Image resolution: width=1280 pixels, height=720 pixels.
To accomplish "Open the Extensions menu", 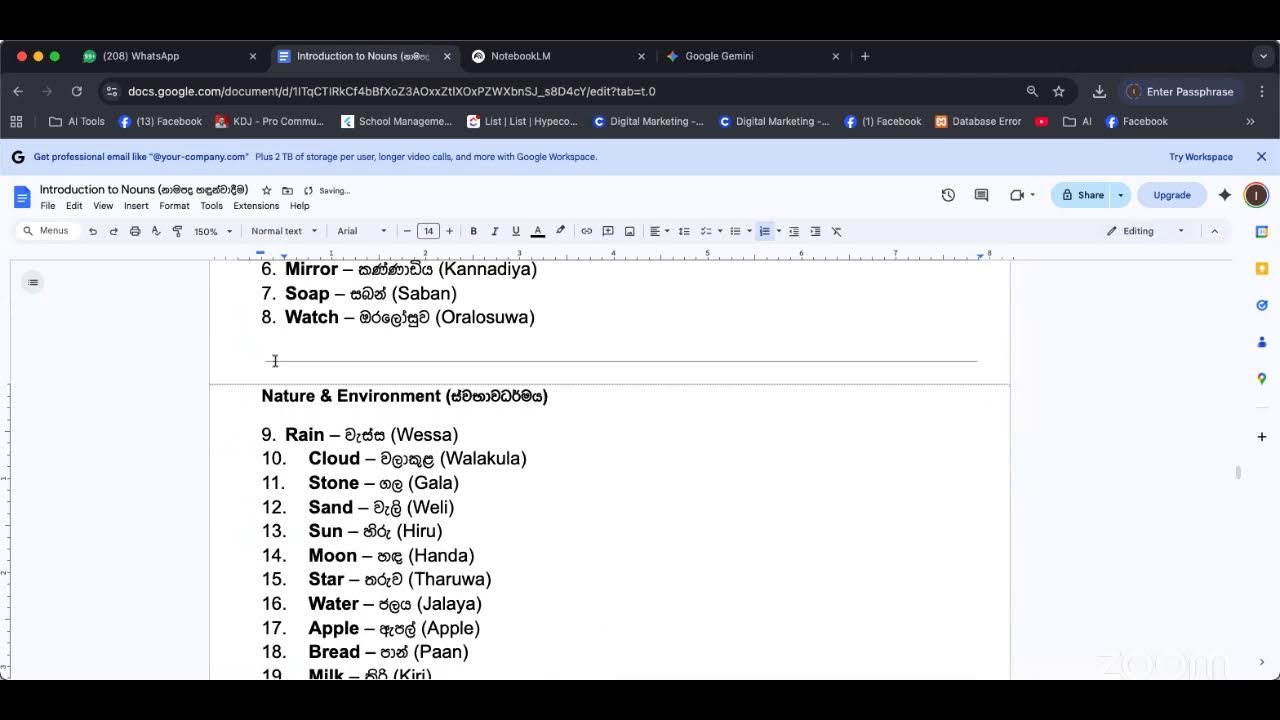I will pos(256,206).
